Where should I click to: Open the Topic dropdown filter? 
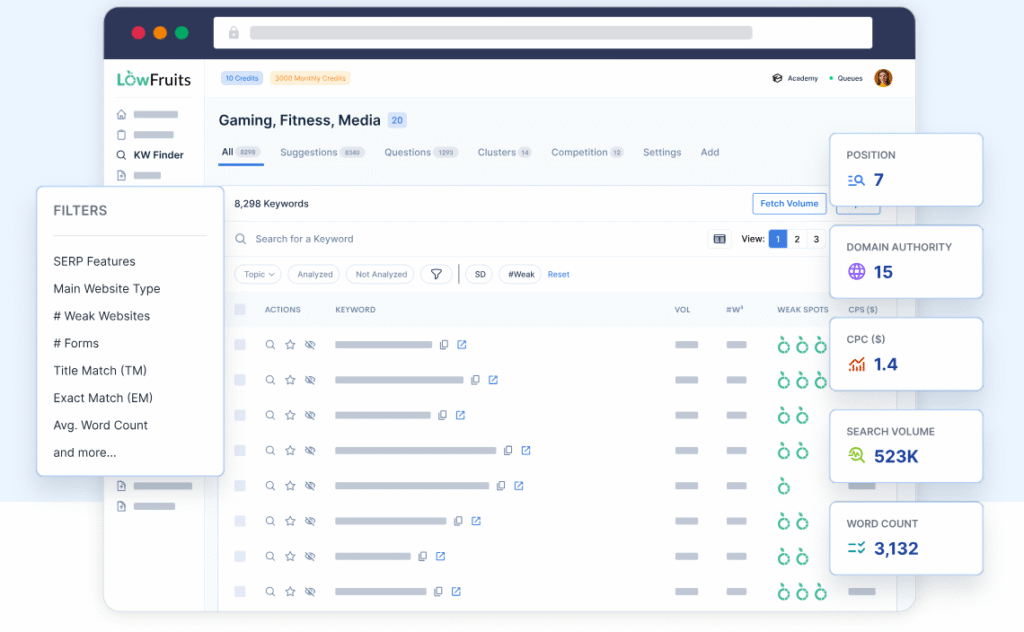pos(257,274)
